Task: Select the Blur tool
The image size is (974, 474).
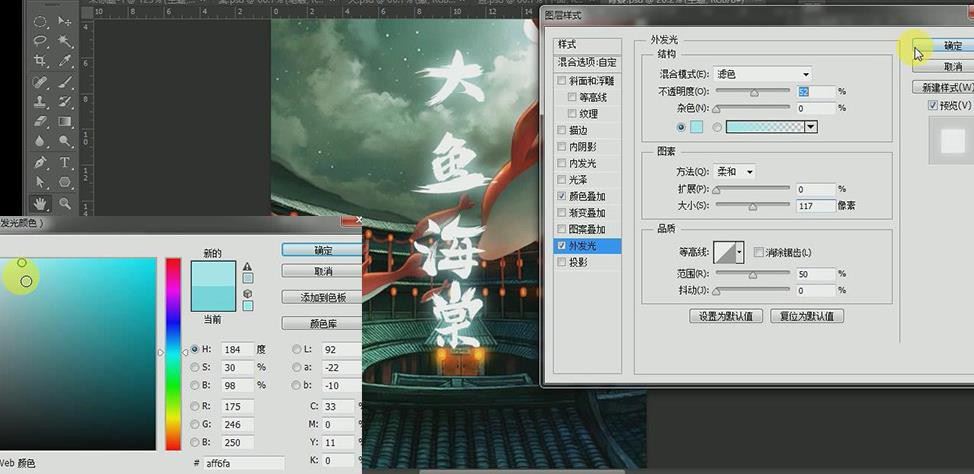Action: pos(40,141)
